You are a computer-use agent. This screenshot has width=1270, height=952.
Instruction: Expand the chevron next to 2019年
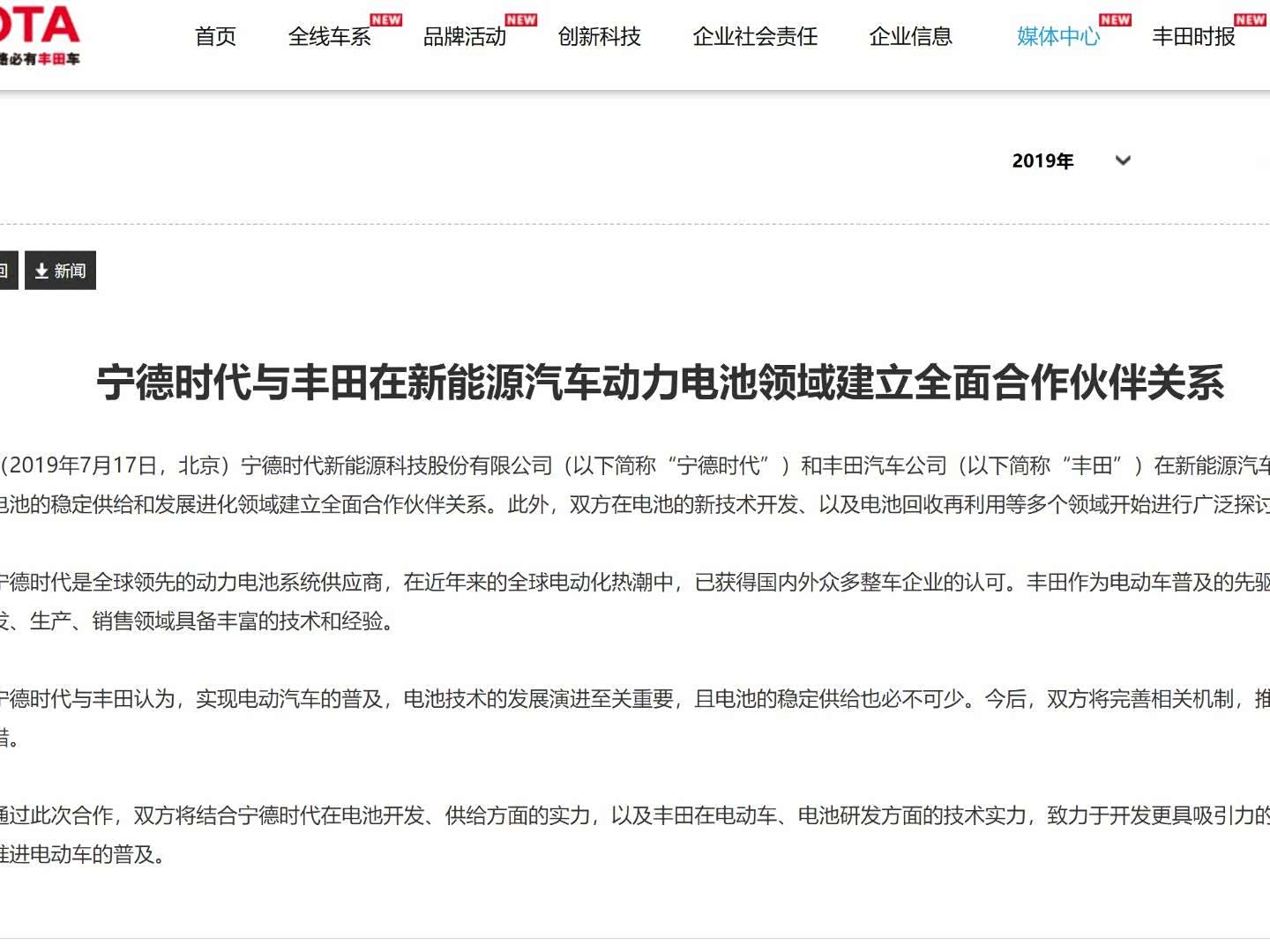pos(1123,160)
